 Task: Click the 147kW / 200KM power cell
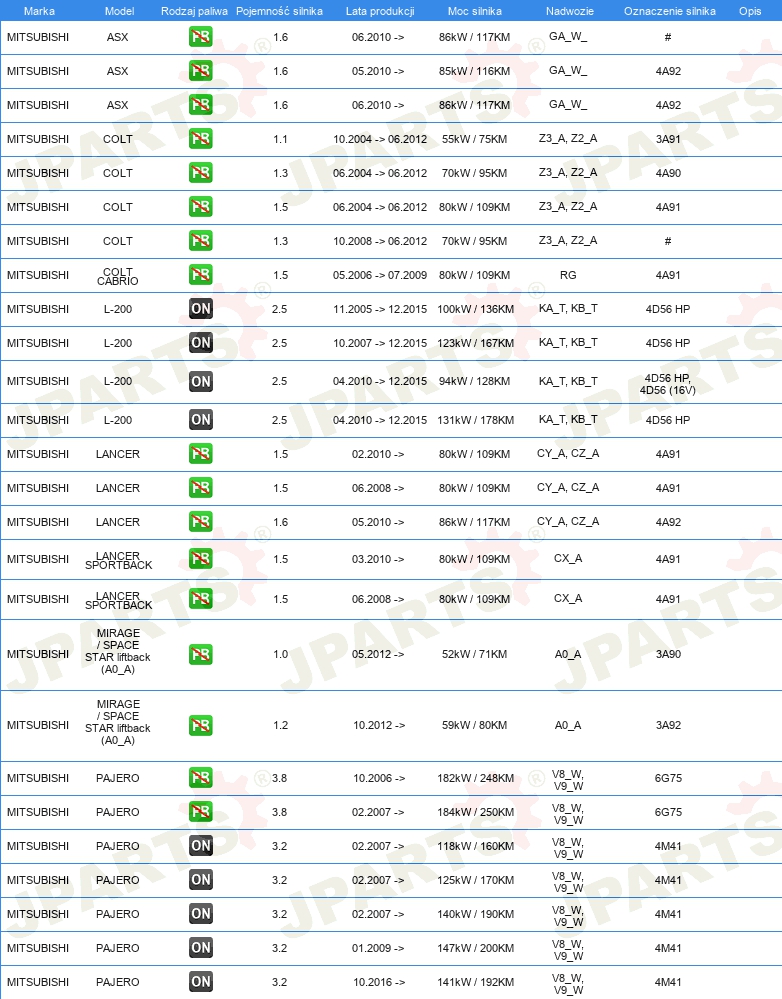(x=475, y=948)
